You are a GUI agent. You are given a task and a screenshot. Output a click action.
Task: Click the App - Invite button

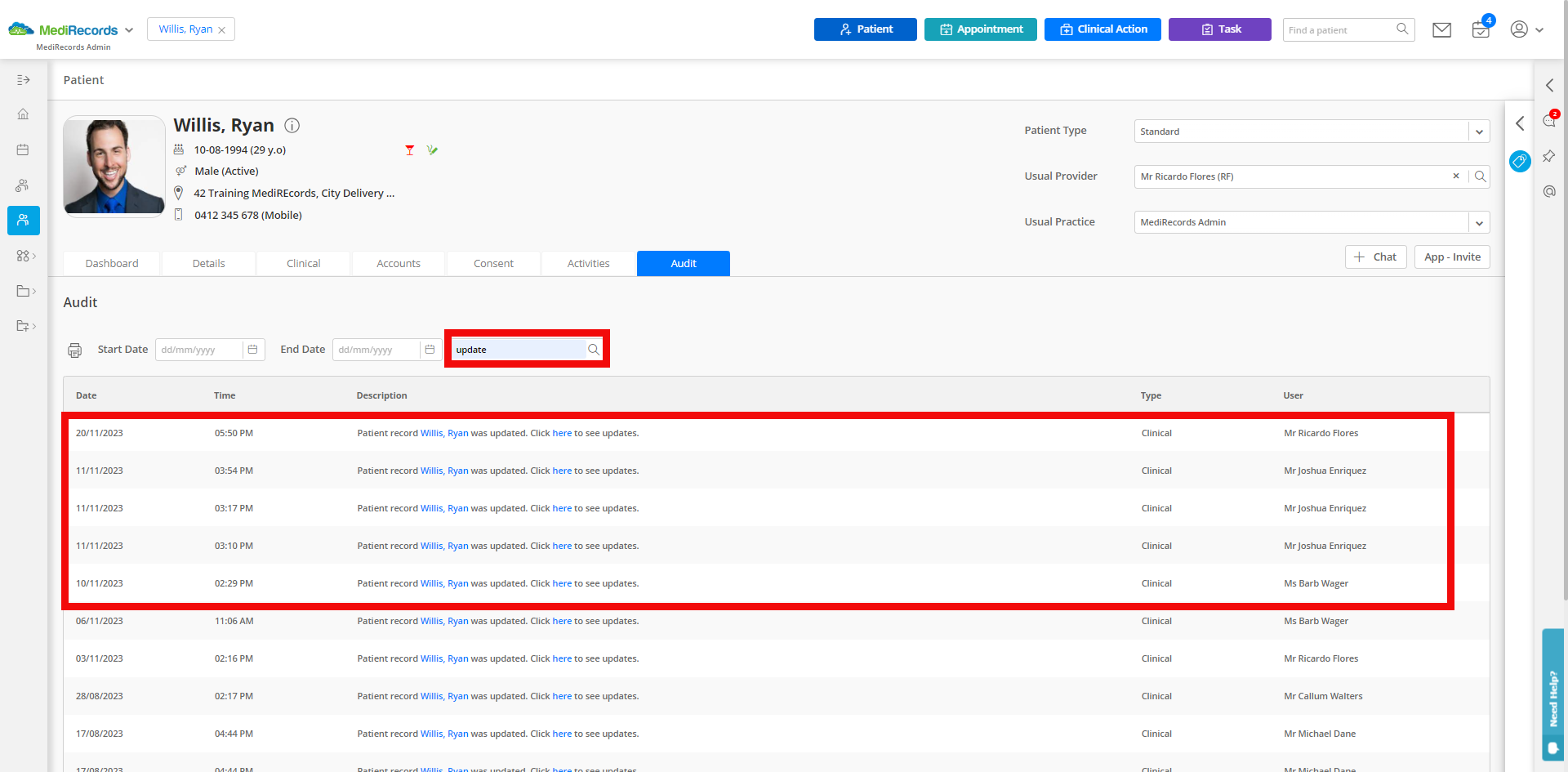click(1451, 257)
